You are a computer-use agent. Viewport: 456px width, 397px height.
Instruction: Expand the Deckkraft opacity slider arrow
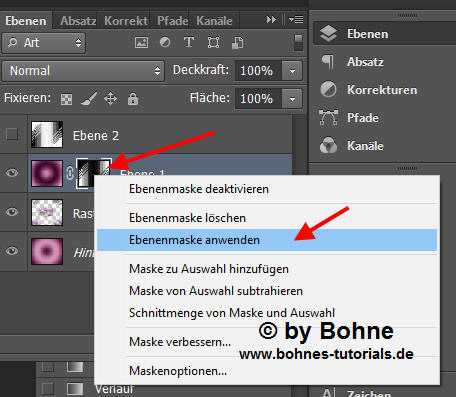(x=292, y=71)
